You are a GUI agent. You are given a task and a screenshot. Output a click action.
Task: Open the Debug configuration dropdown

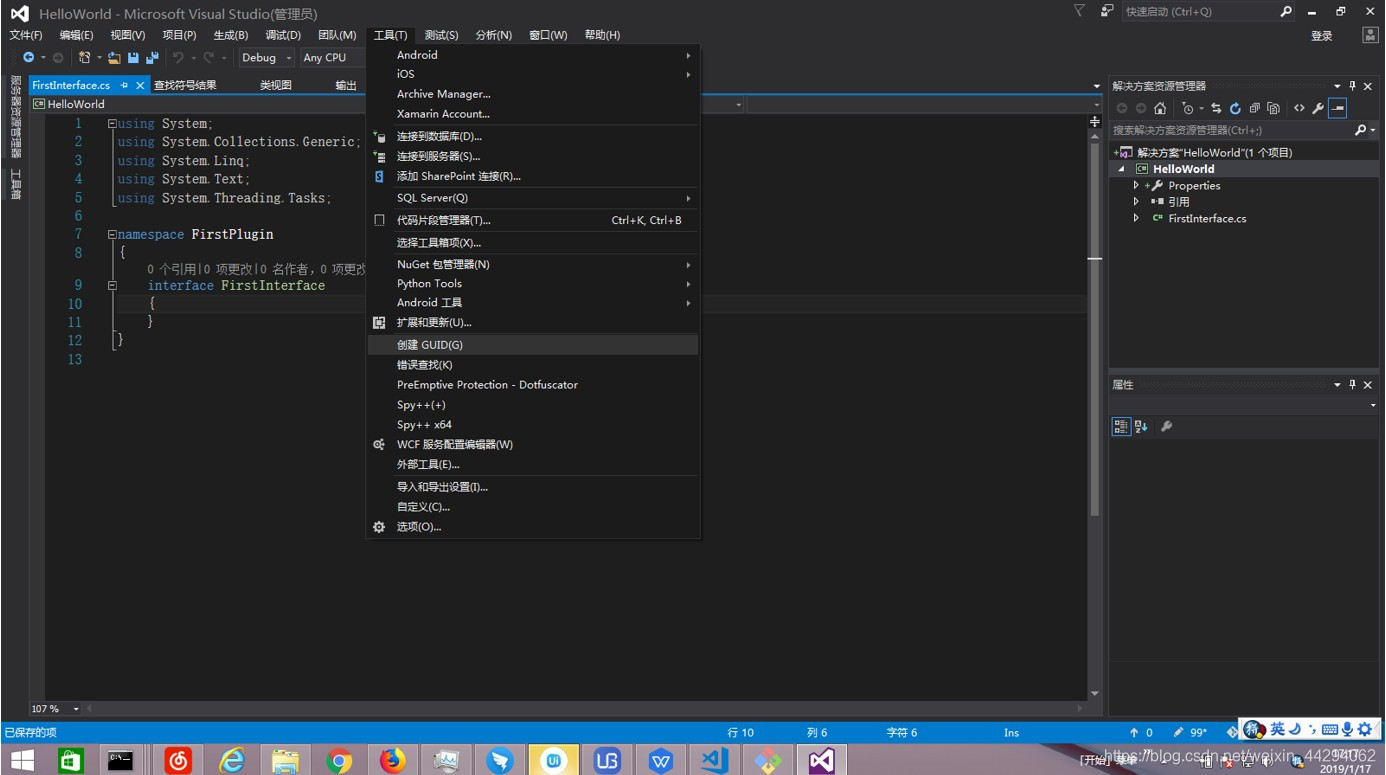tap(266, 58)
